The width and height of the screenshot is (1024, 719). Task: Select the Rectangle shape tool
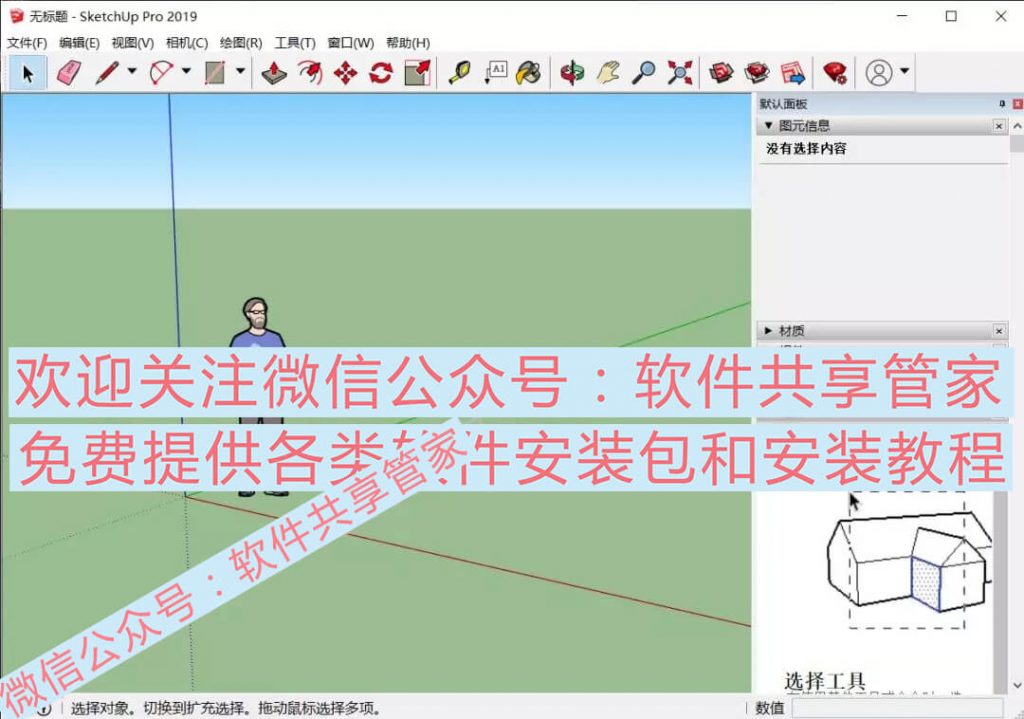pos(215,72)
